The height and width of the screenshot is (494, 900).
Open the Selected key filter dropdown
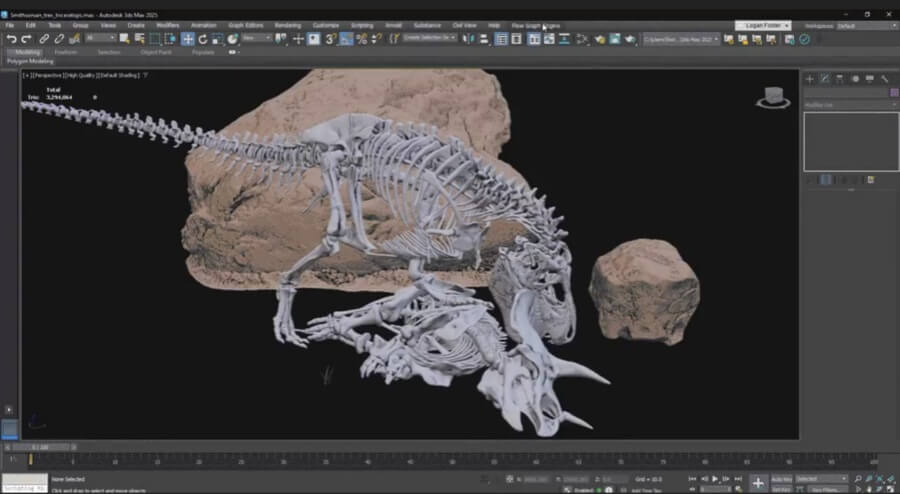click(821, 479)
